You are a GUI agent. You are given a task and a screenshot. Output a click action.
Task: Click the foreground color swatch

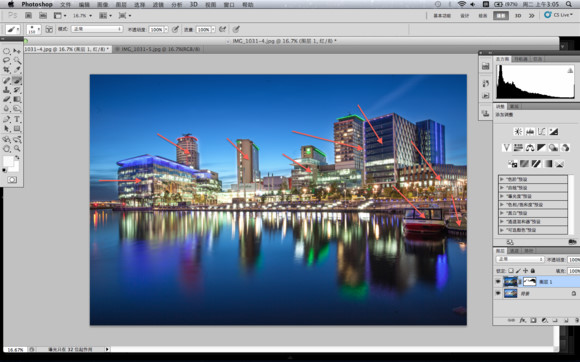[x=8, y=161]
